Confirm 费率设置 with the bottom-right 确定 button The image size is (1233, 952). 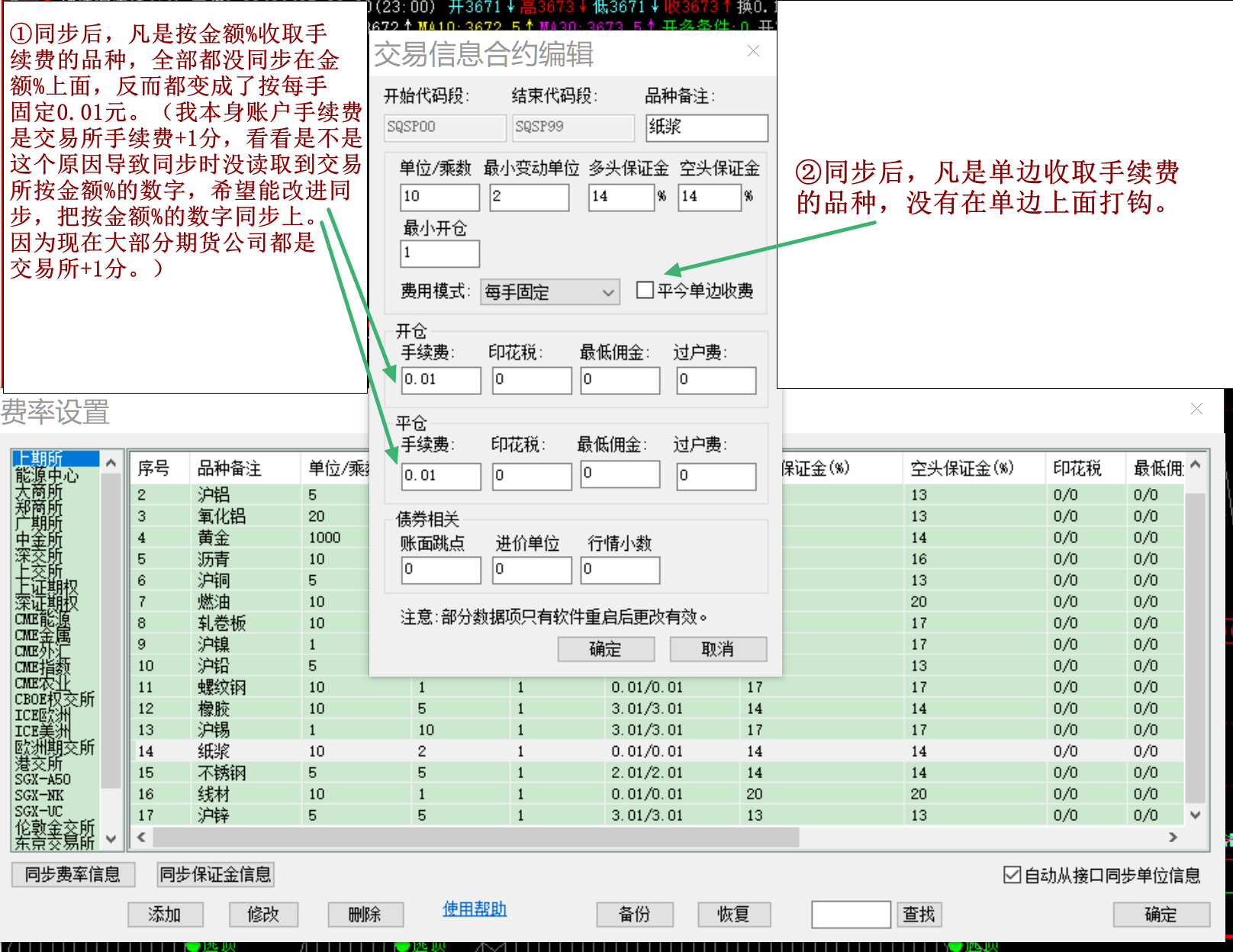coord(1161,914)
